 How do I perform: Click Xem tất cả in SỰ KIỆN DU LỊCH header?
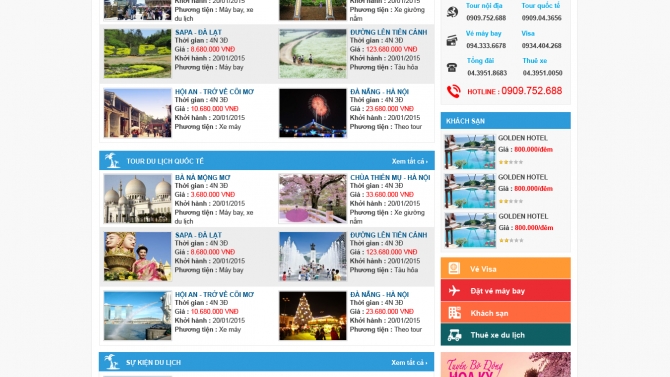point(409,362)
